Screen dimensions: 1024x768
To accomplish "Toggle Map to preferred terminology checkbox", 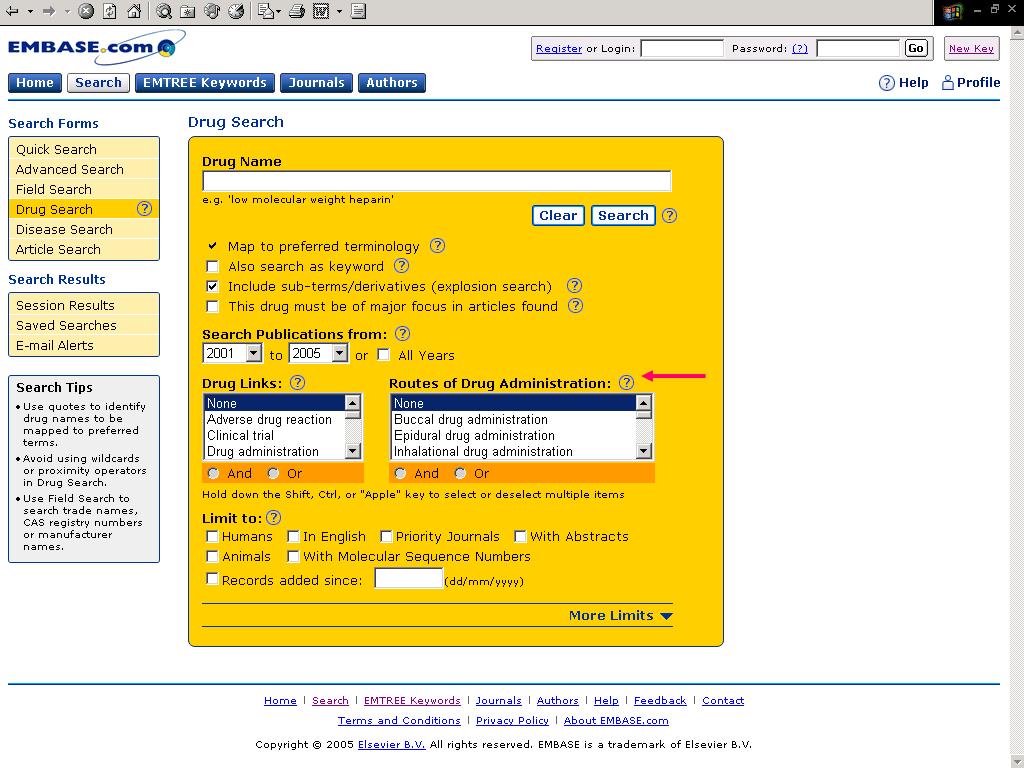I will click(x=212, y=246).
